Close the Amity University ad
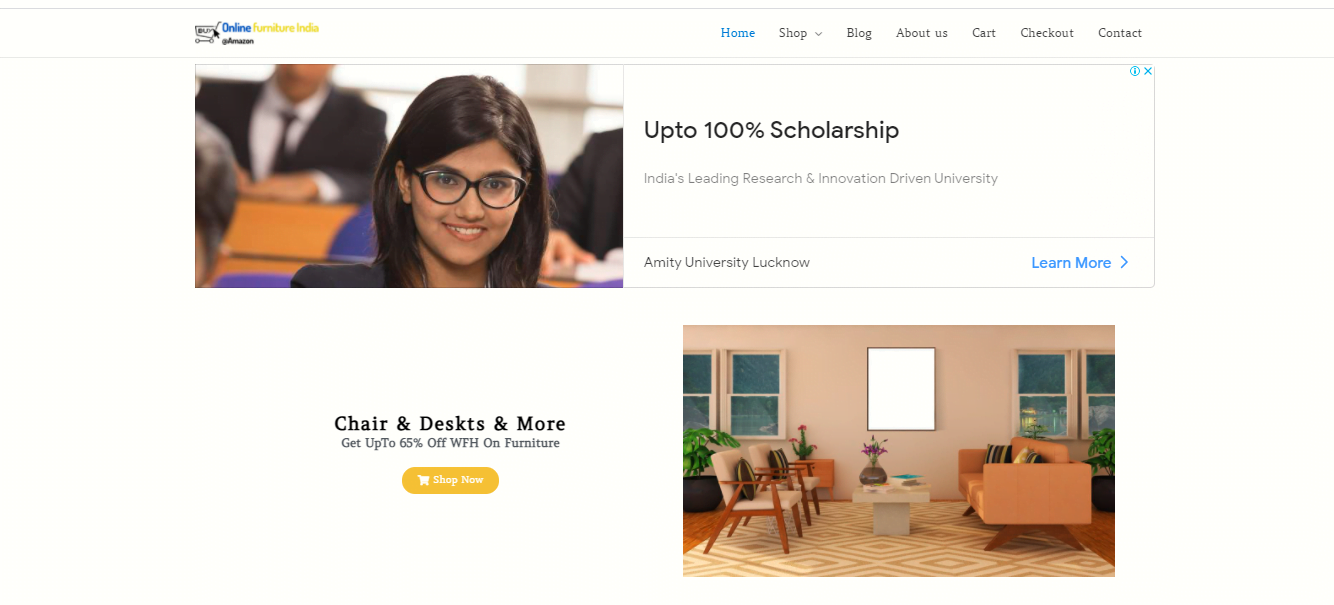 [1148, 71]
